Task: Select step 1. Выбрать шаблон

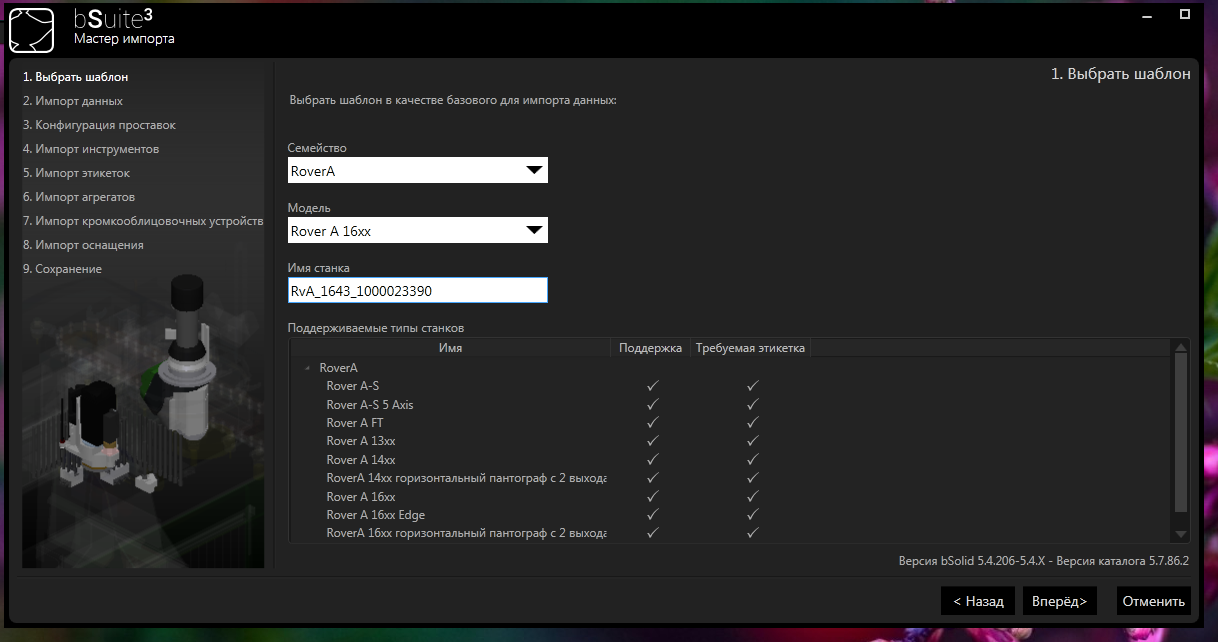Action: [76, 77]
